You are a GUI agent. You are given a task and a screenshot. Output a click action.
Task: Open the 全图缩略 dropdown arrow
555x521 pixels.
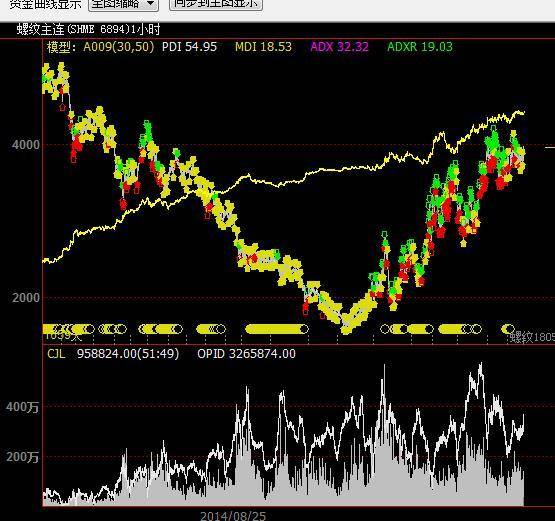pos(150,4)
